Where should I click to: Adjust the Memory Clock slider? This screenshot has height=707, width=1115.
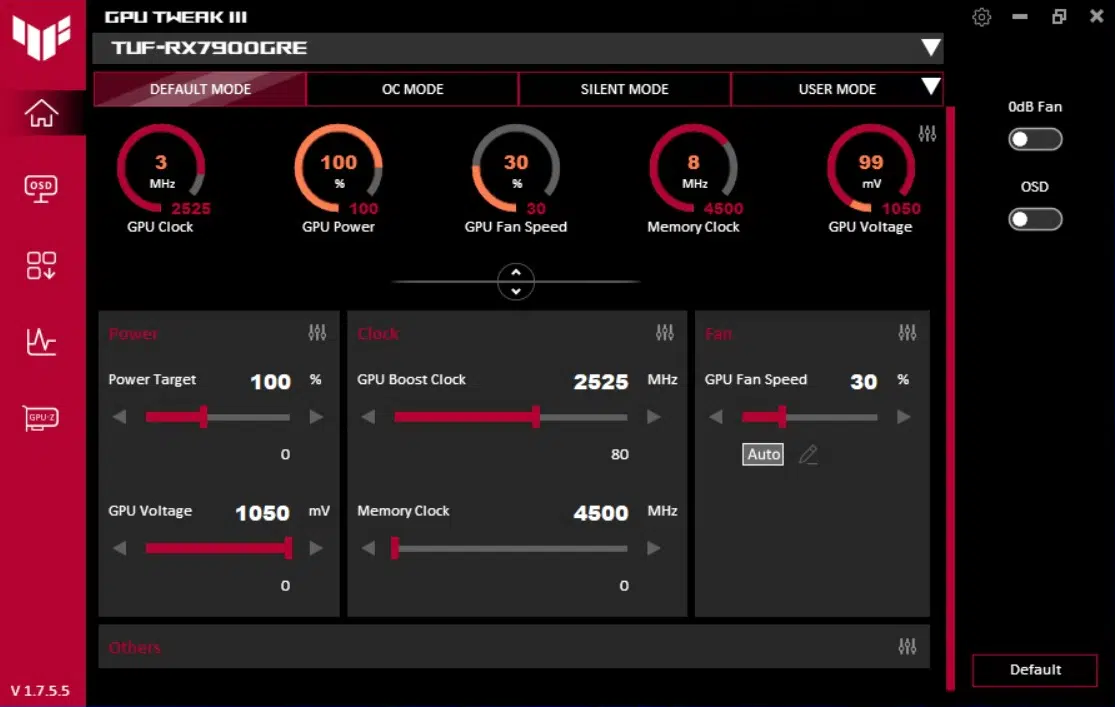tap(511, 548)
